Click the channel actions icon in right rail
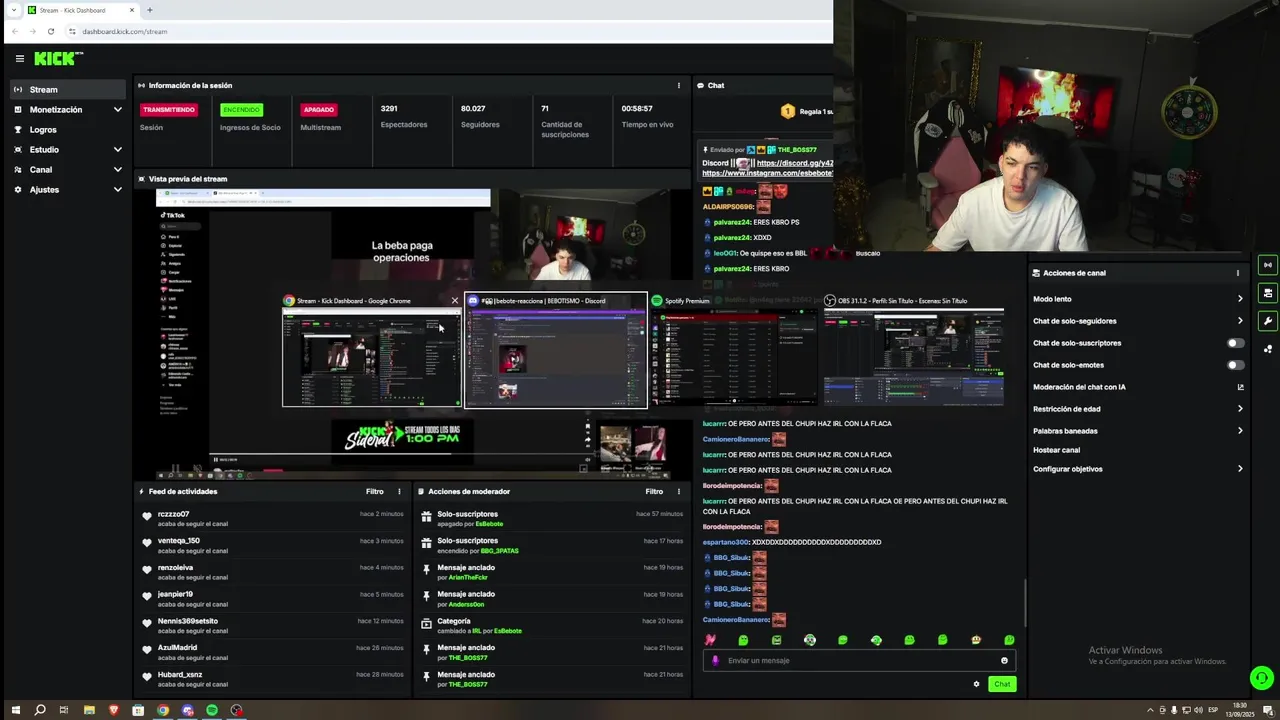 pyautogui.click(x=1268, y=293)
